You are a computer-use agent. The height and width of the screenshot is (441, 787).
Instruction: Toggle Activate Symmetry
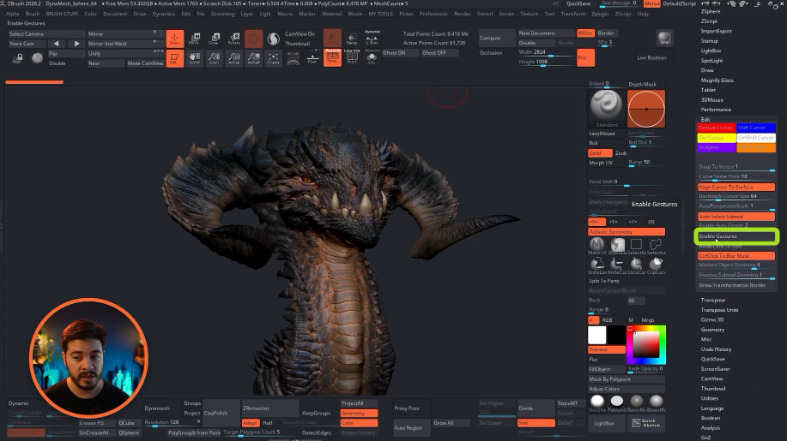pos(626,232)
